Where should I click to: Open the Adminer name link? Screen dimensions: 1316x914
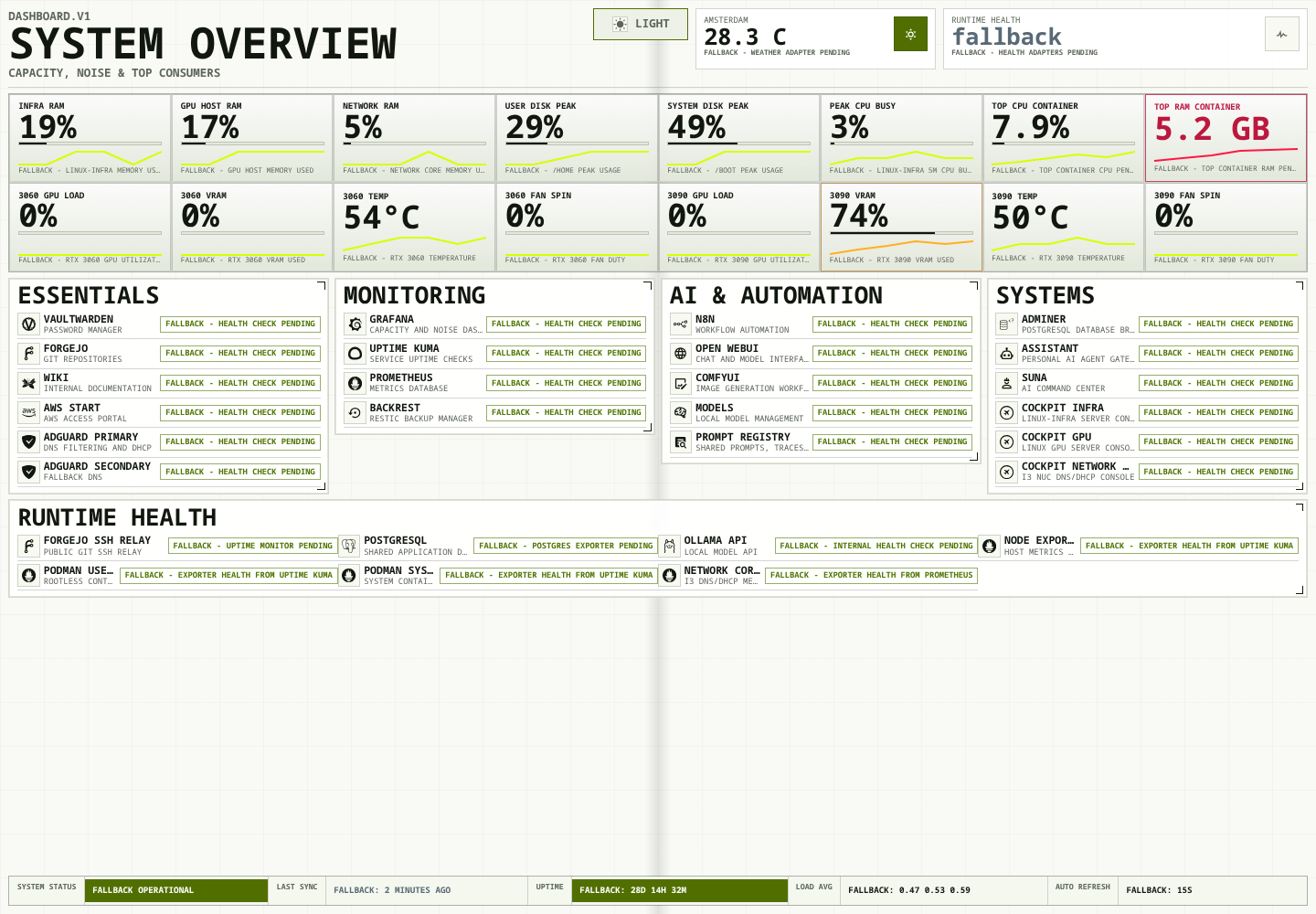1044,319
